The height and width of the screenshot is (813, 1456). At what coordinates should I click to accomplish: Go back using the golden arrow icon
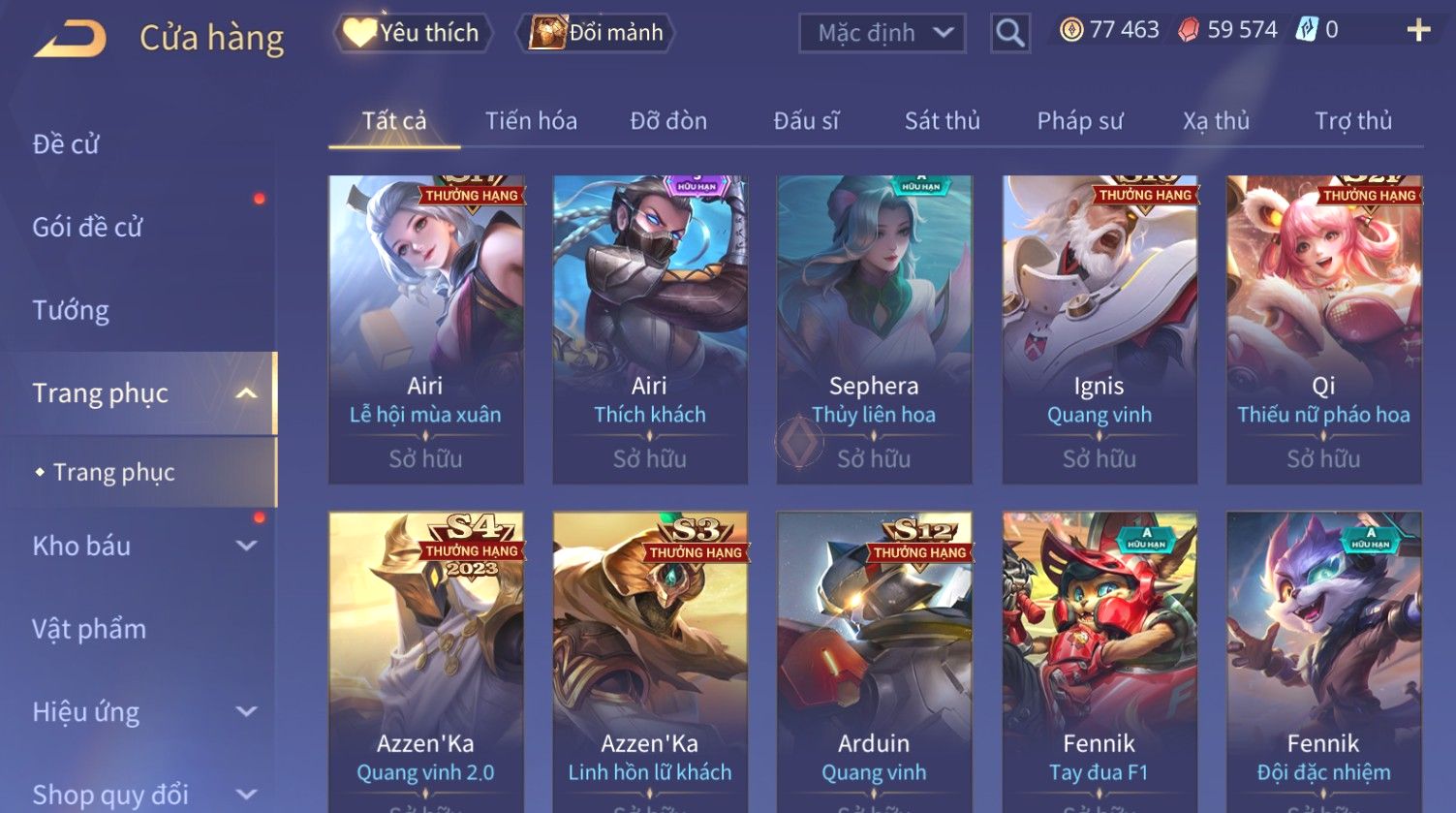pyautogui.click(x=70, y=39)
